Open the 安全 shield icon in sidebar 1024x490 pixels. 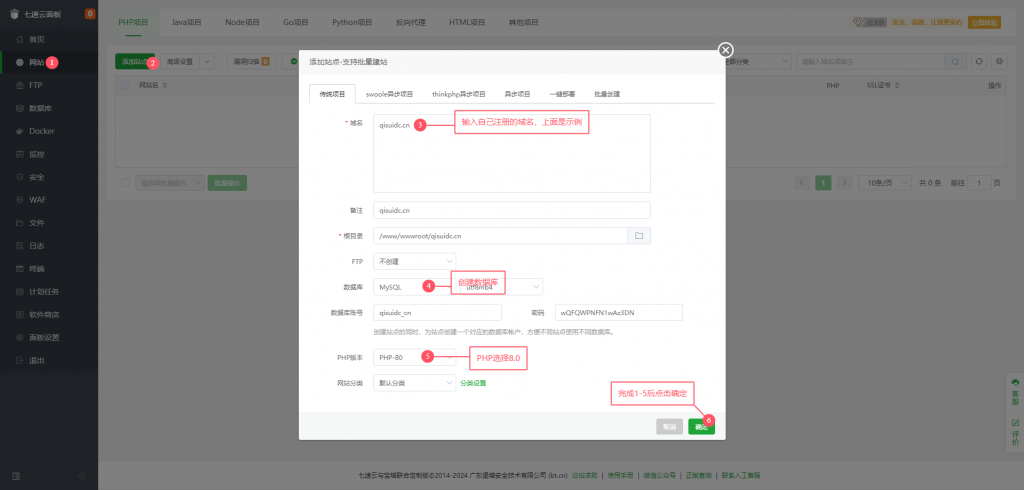coord(20,177)
